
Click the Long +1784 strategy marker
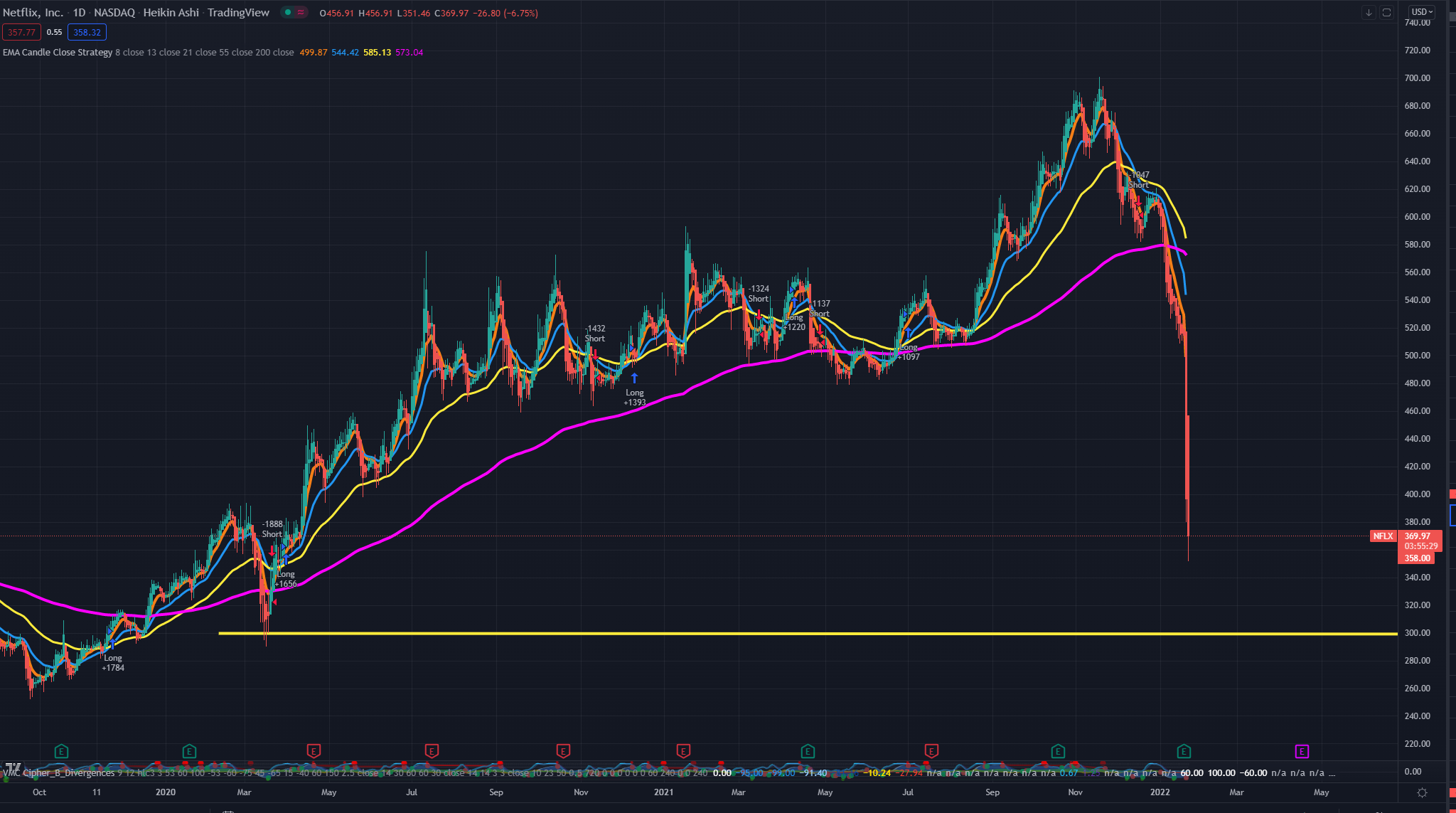click(x=113, y=663)
